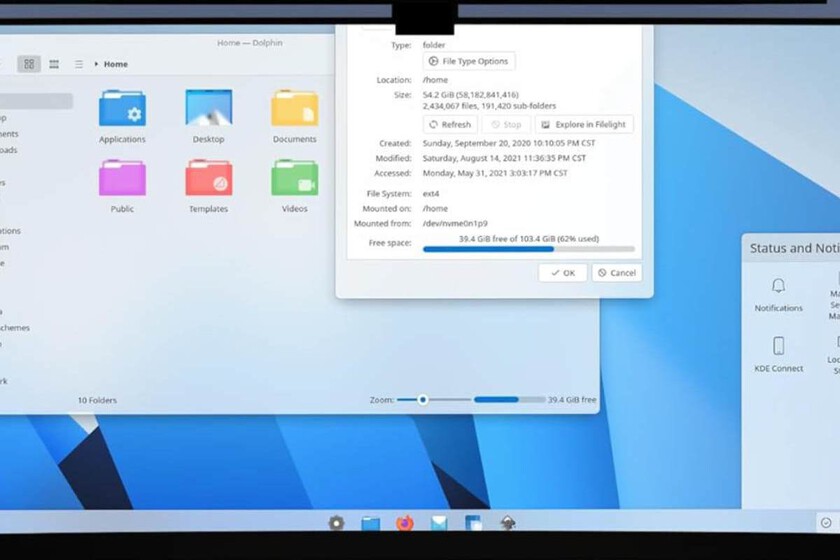Expand the Home breadcrumb arrow
Screen dimensions: 840x560
click(x=97, y=64)
